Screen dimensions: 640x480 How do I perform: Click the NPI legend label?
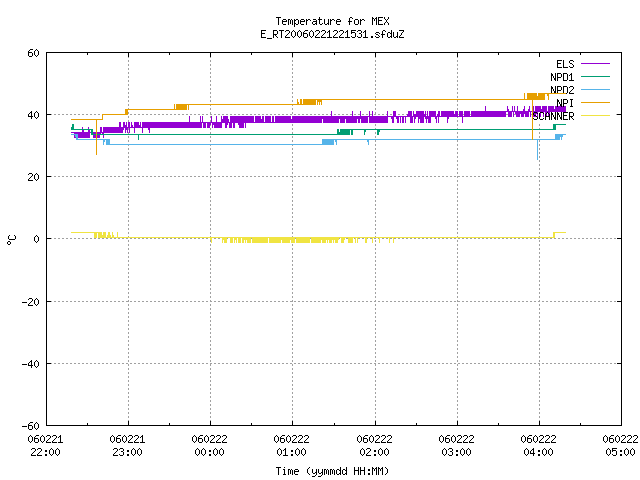[565, 103]
